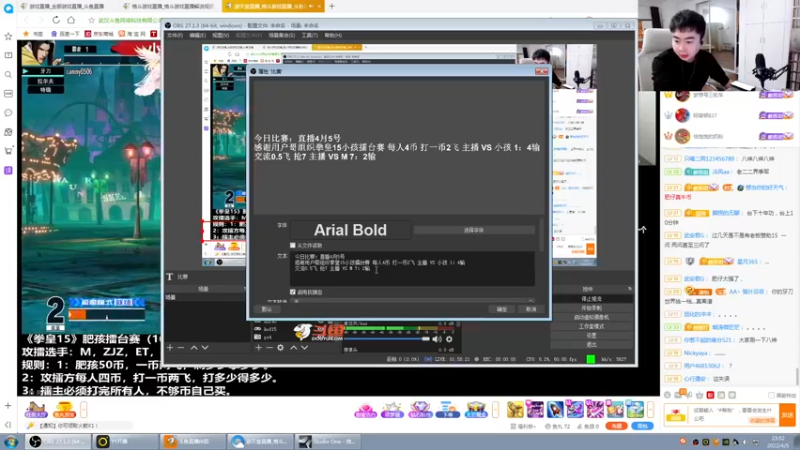Expand arrow left of gold key gift
This screenshot has height=450, width=800.
tap(495, 409)
